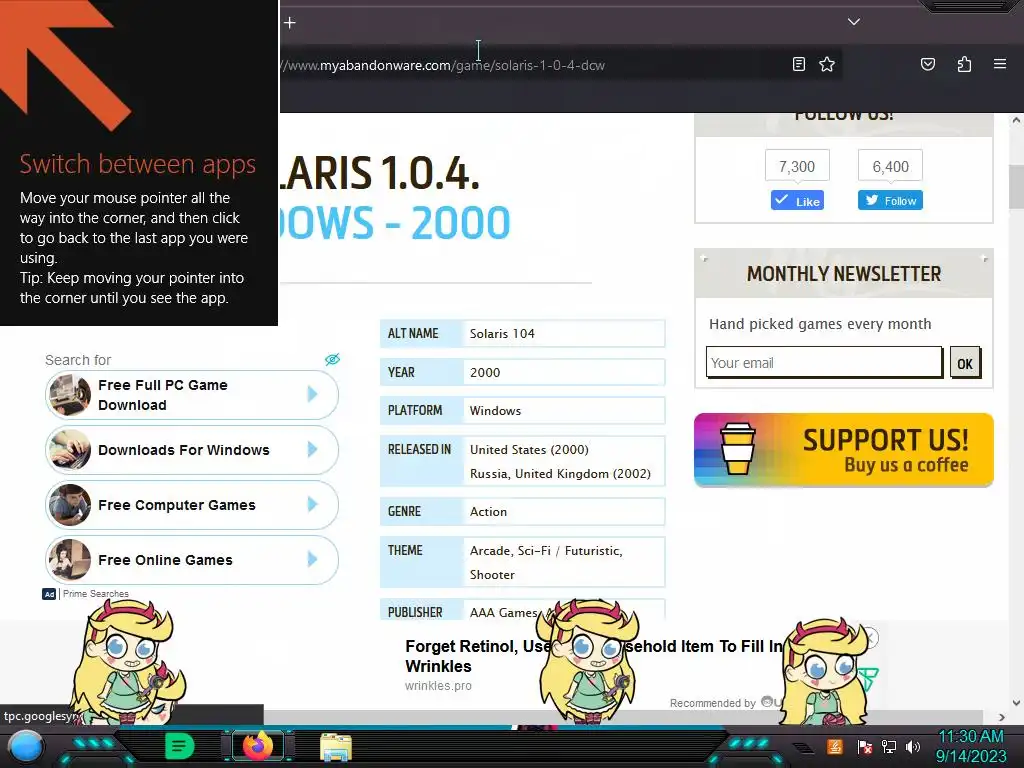Click the Twitter Follow button
The height and width of the screenshot is (768, 1024).
[890, 200]
